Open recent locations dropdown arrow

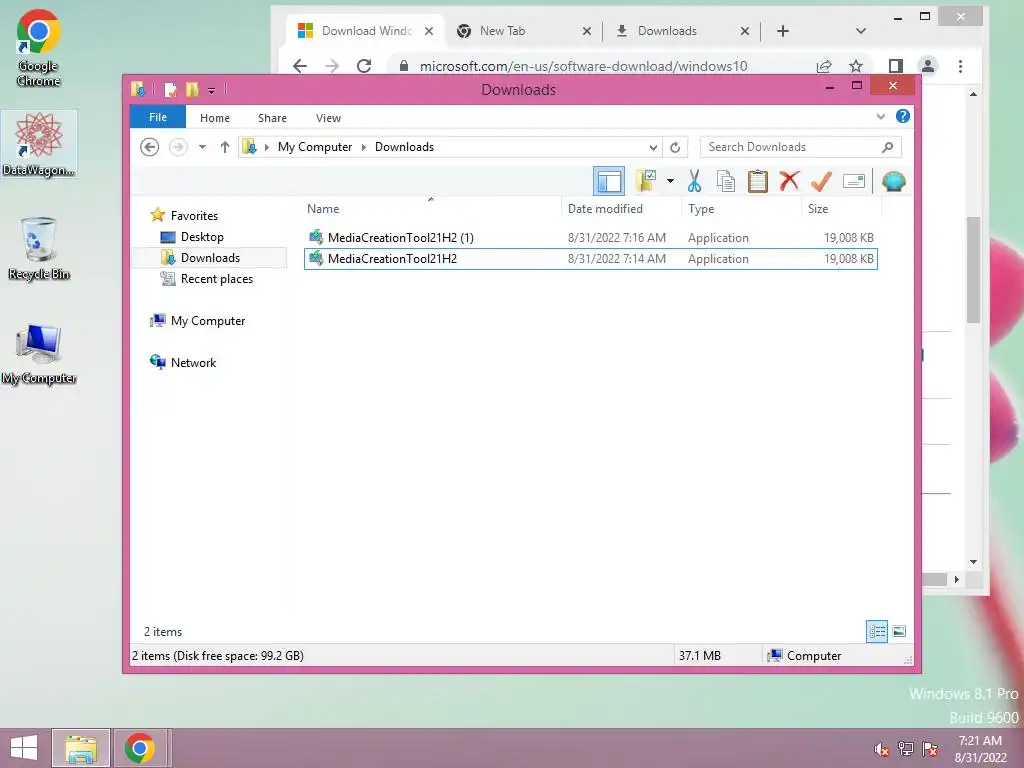point(202,147)
